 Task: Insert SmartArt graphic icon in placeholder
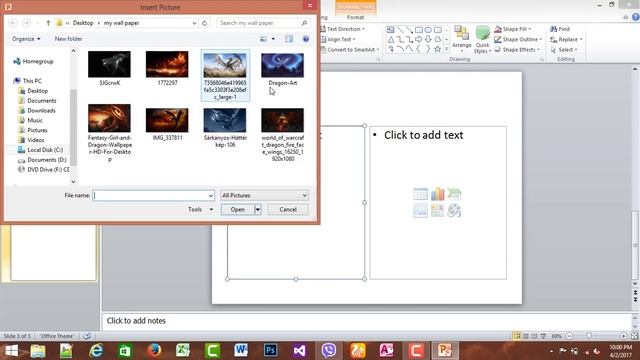(x=454, y=194)
